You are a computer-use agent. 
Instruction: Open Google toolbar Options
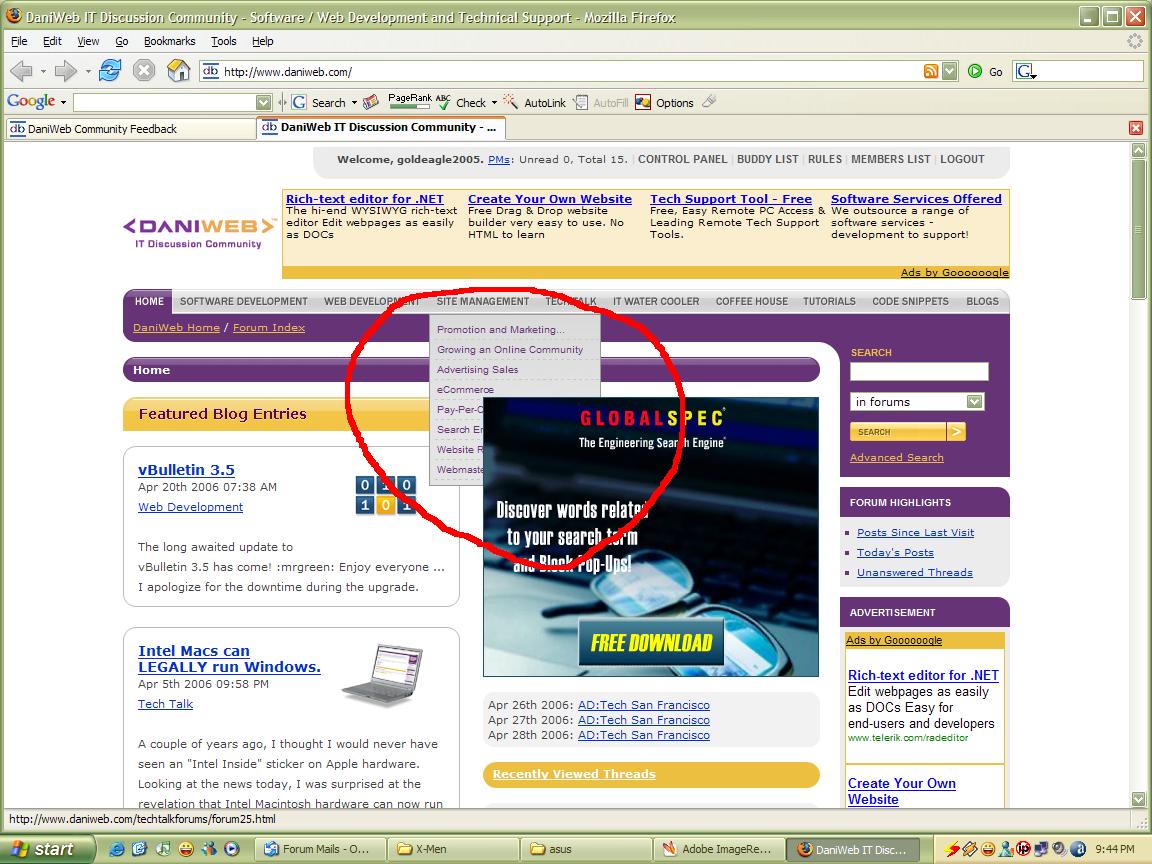665,102
